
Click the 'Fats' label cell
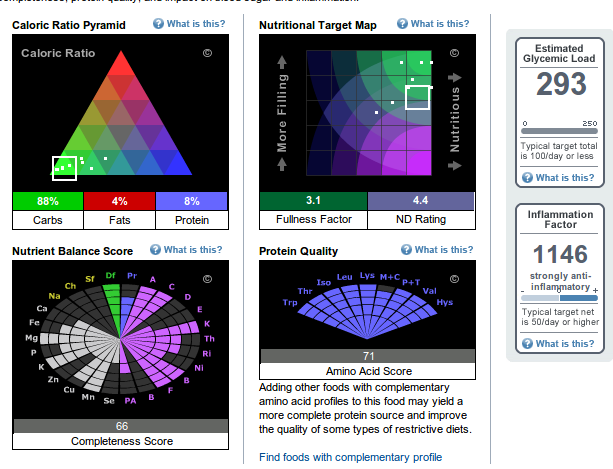pos(120,220)
